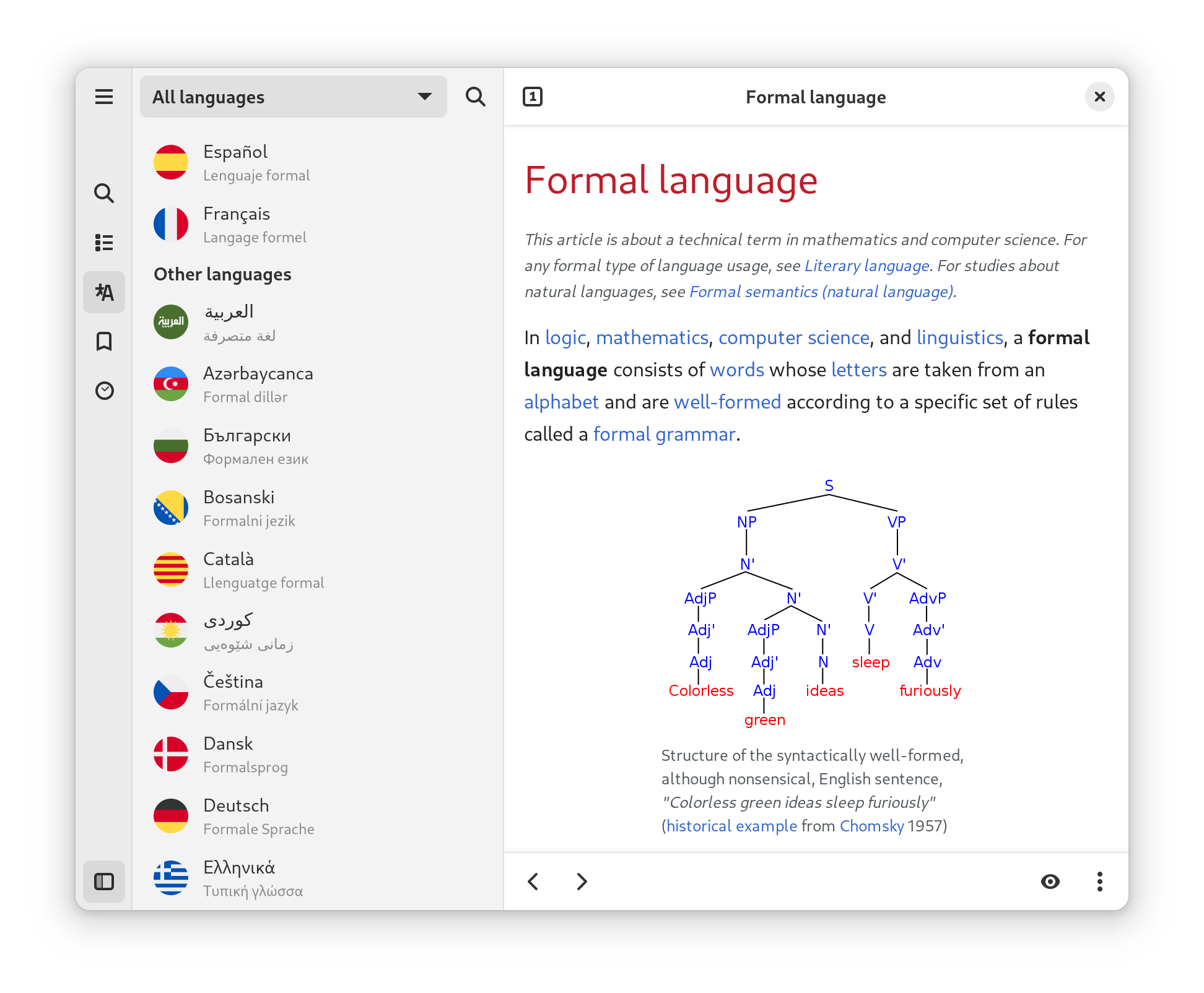The height and width of the screenshot is (993, 1204).
Task: Open the search view in the sidebar
Action: point(104,193)
